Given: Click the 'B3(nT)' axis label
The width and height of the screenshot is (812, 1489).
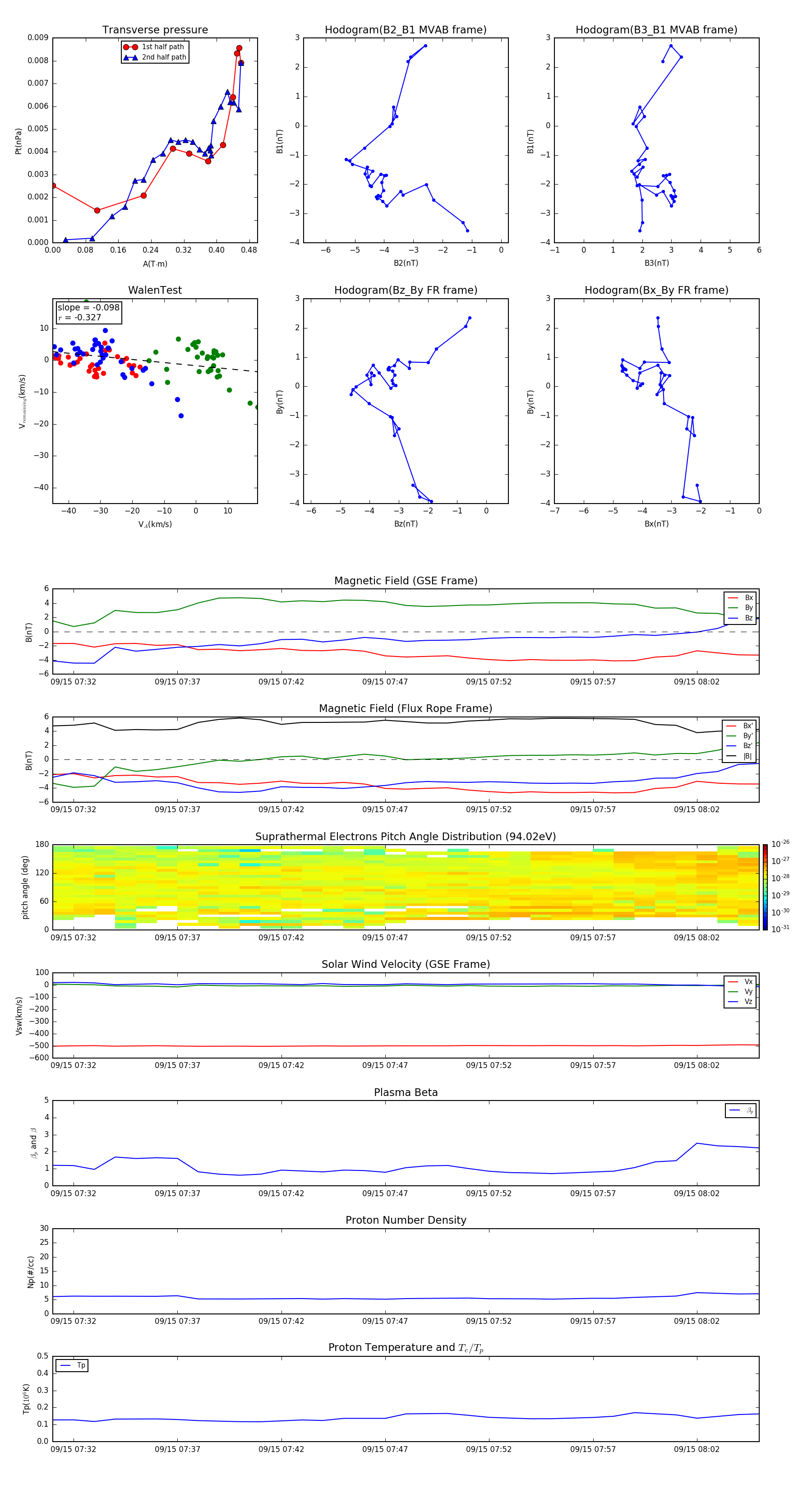Looking at the screenshot, I should click(656, 264).
